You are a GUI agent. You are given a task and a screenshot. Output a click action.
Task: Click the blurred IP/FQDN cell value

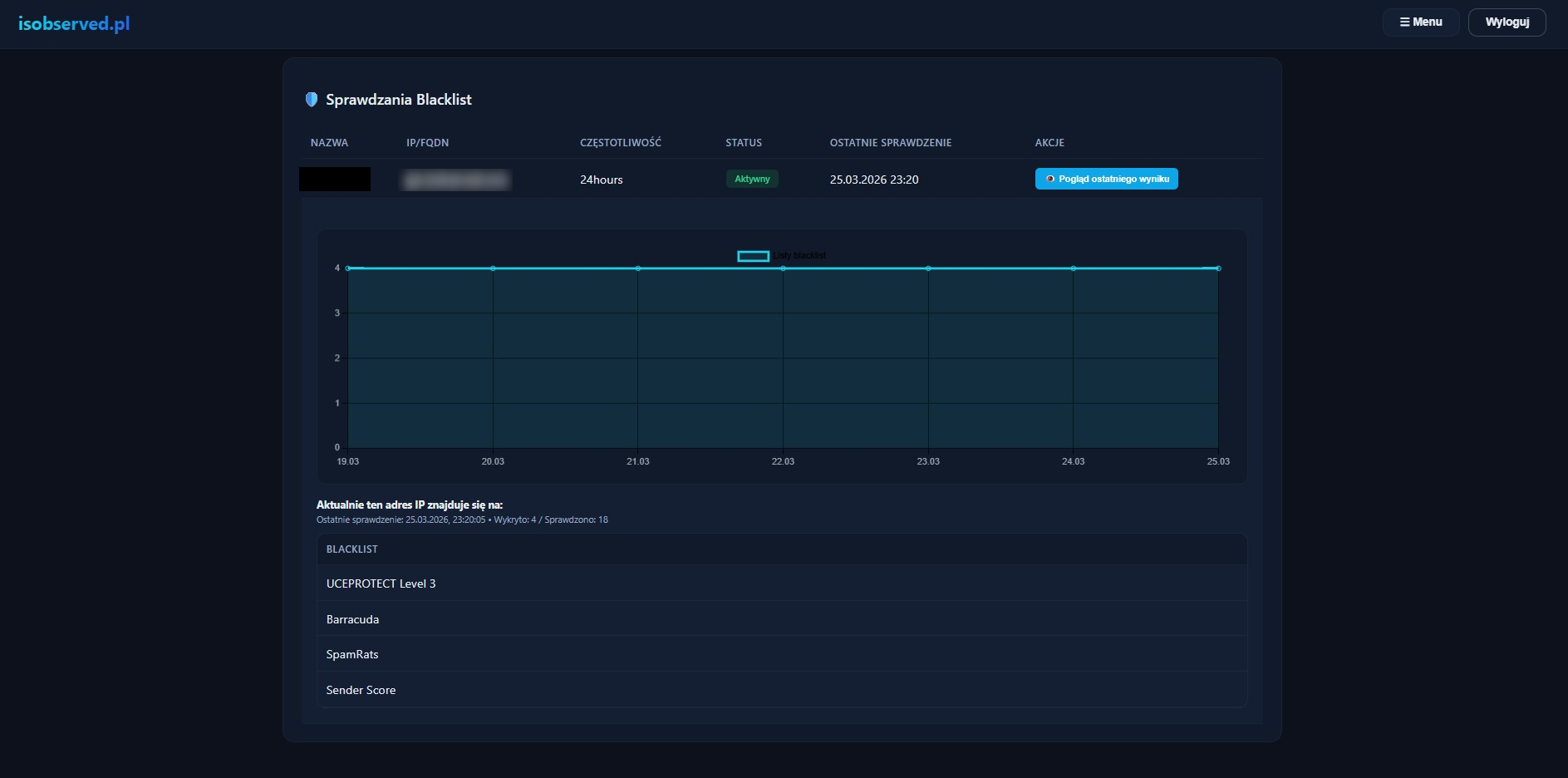click(x=456, y=180)
